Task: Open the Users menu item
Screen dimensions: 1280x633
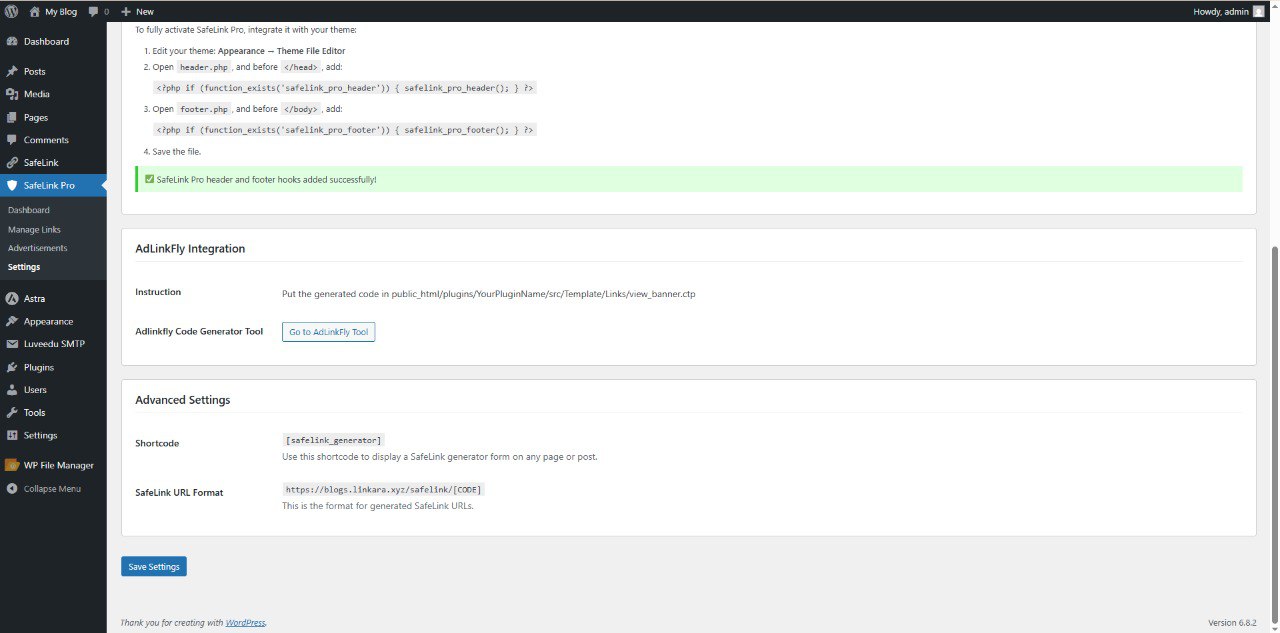Action: click(x=53, y=389)
